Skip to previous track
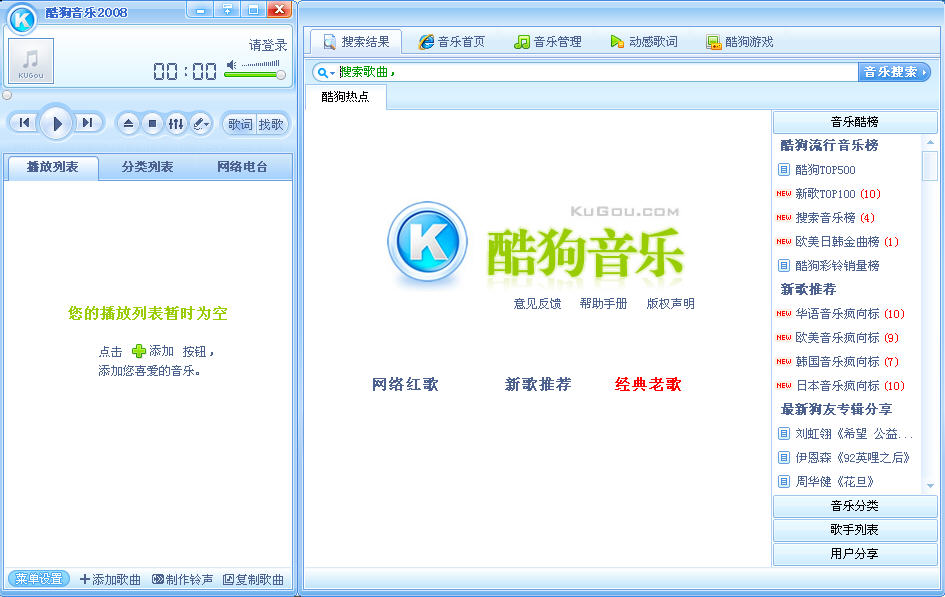Image resolution: width=945 pixels, height=597 pixels. click(24, 123)
